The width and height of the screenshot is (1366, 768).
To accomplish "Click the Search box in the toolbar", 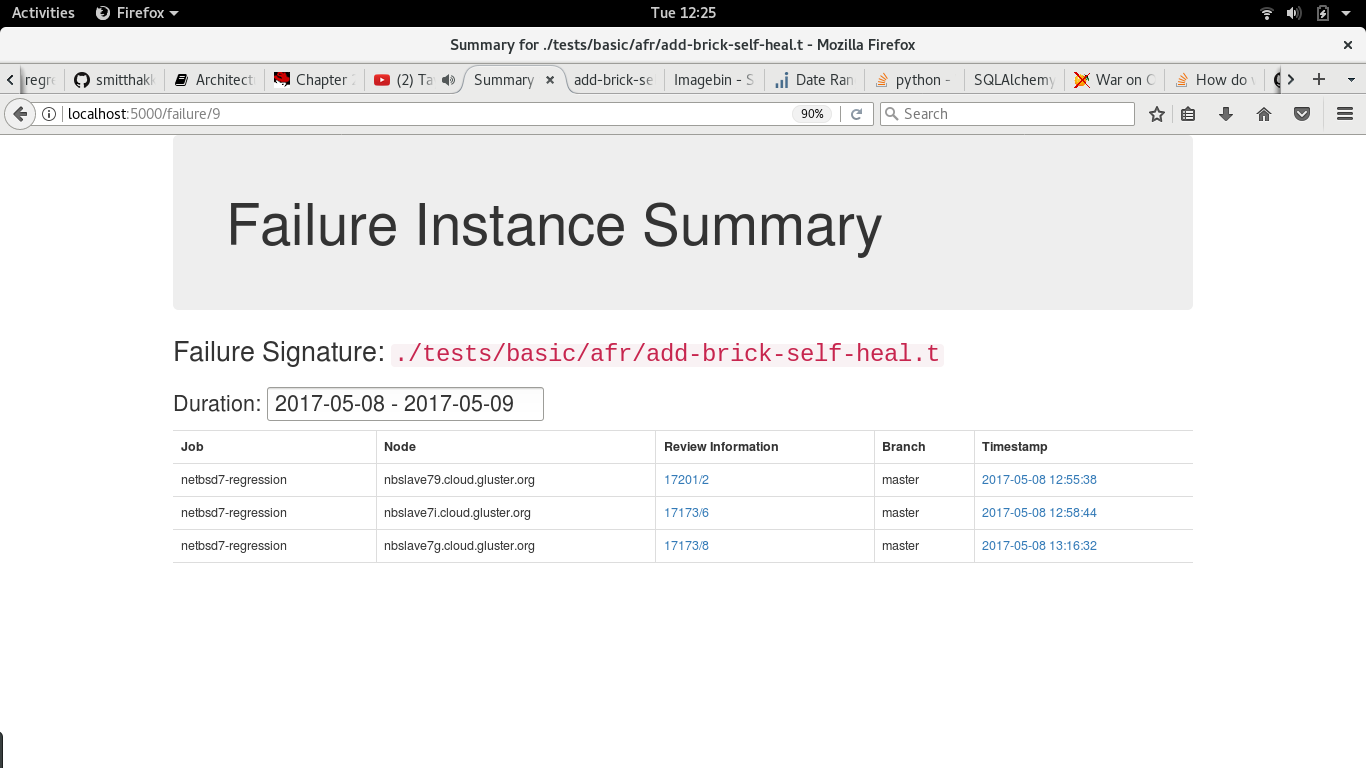I will [x=1007, y=114].
